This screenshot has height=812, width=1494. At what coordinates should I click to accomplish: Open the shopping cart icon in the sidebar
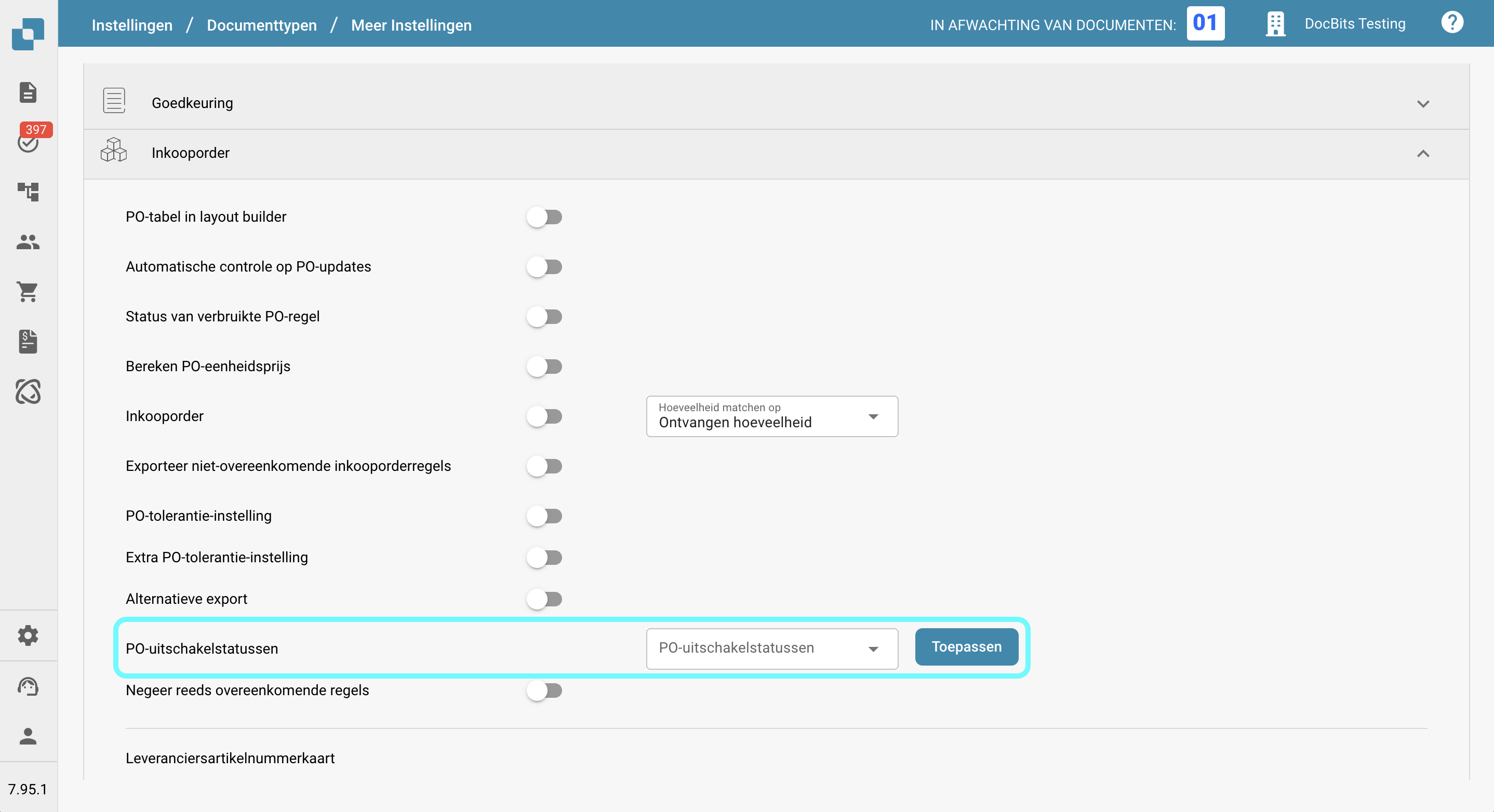[28, 292]
